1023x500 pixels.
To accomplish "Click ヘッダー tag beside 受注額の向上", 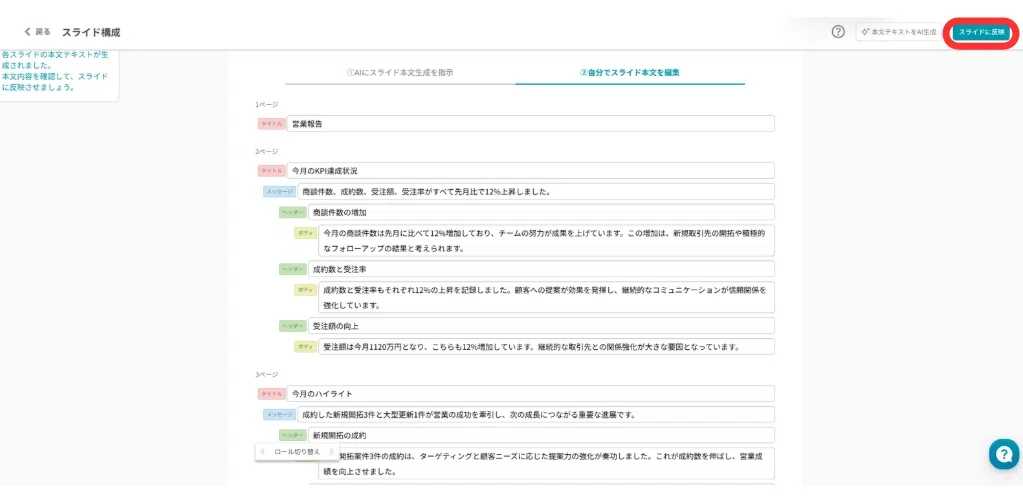I will (x=292, y=326).
